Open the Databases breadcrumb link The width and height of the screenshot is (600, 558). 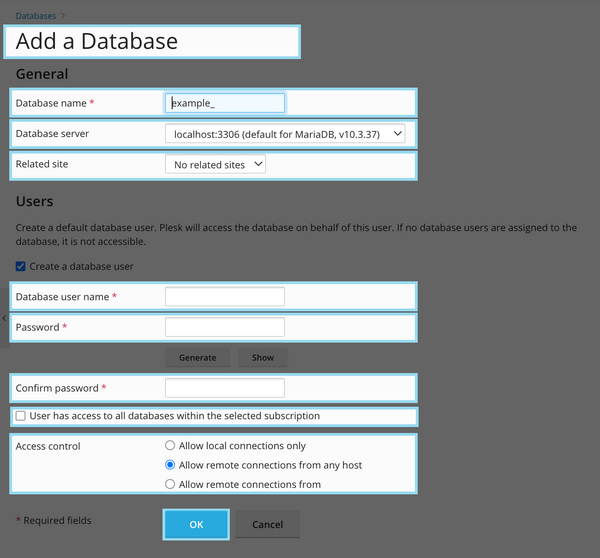tap(36, 16)
